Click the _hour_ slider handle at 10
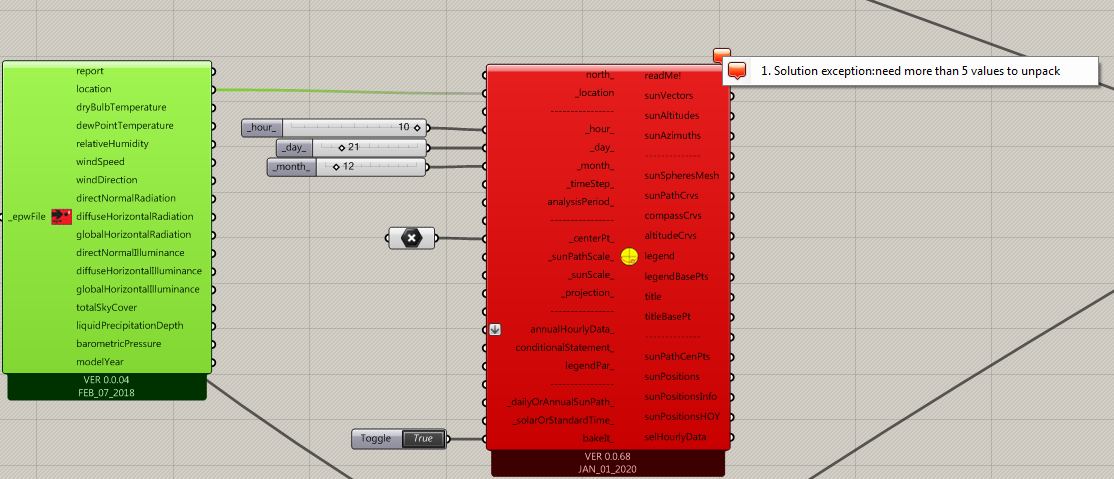 point(417,128)
